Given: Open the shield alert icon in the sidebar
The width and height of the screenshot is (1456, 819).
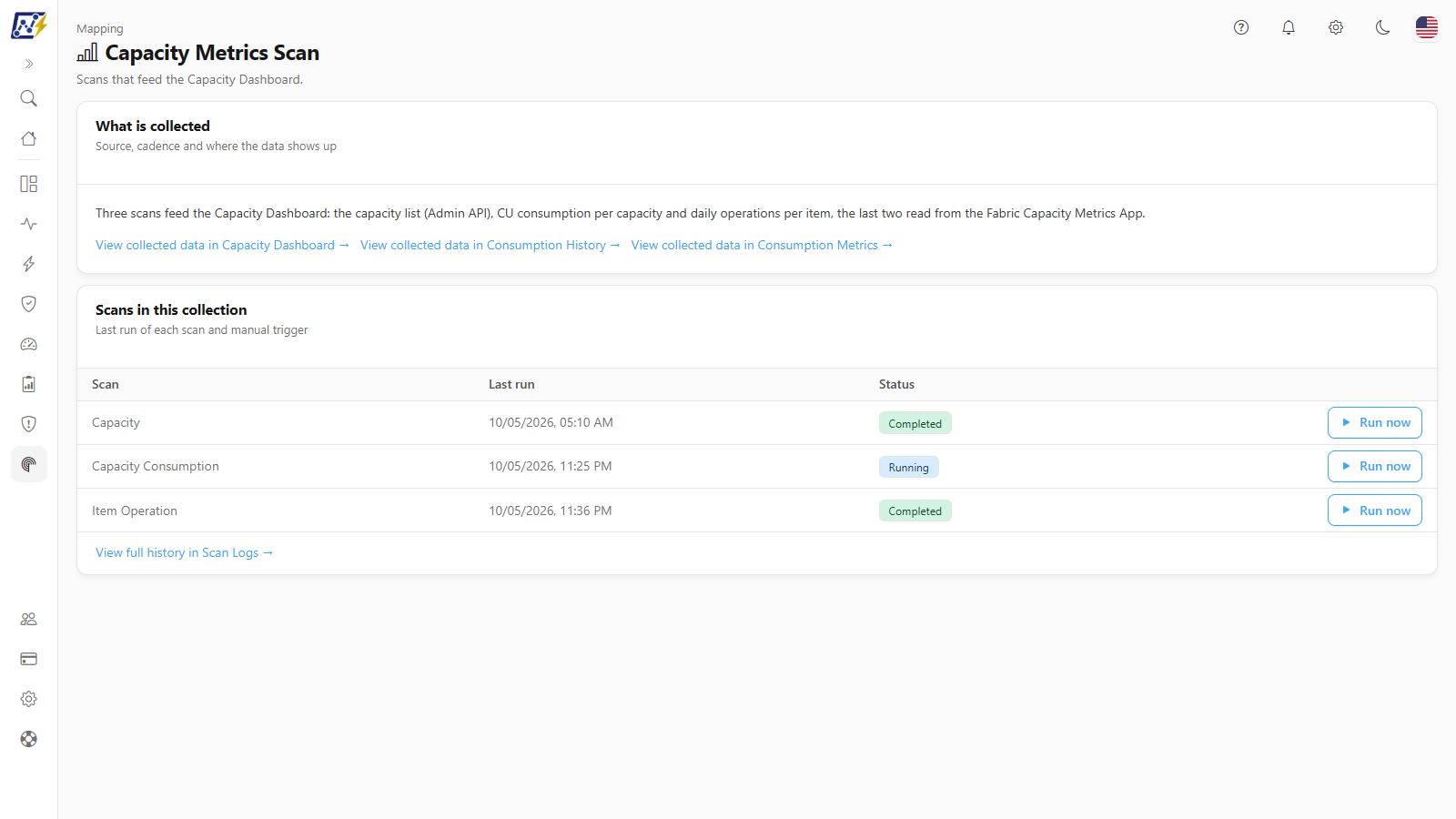Looking at the screenshot, I should point(29,424).
